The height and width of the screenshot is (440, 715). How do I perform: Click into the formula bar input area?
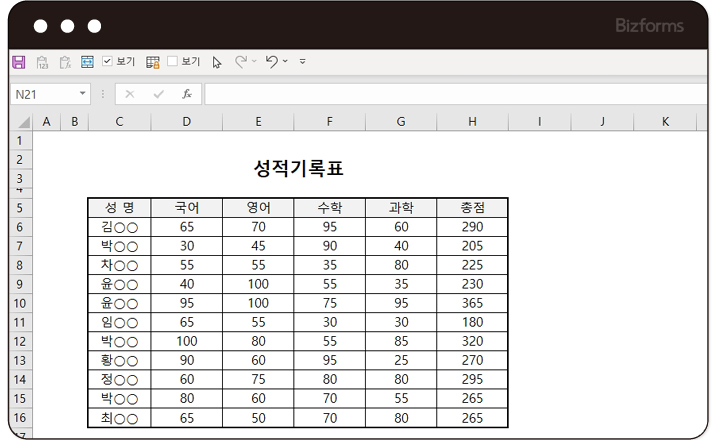[455, 94]
